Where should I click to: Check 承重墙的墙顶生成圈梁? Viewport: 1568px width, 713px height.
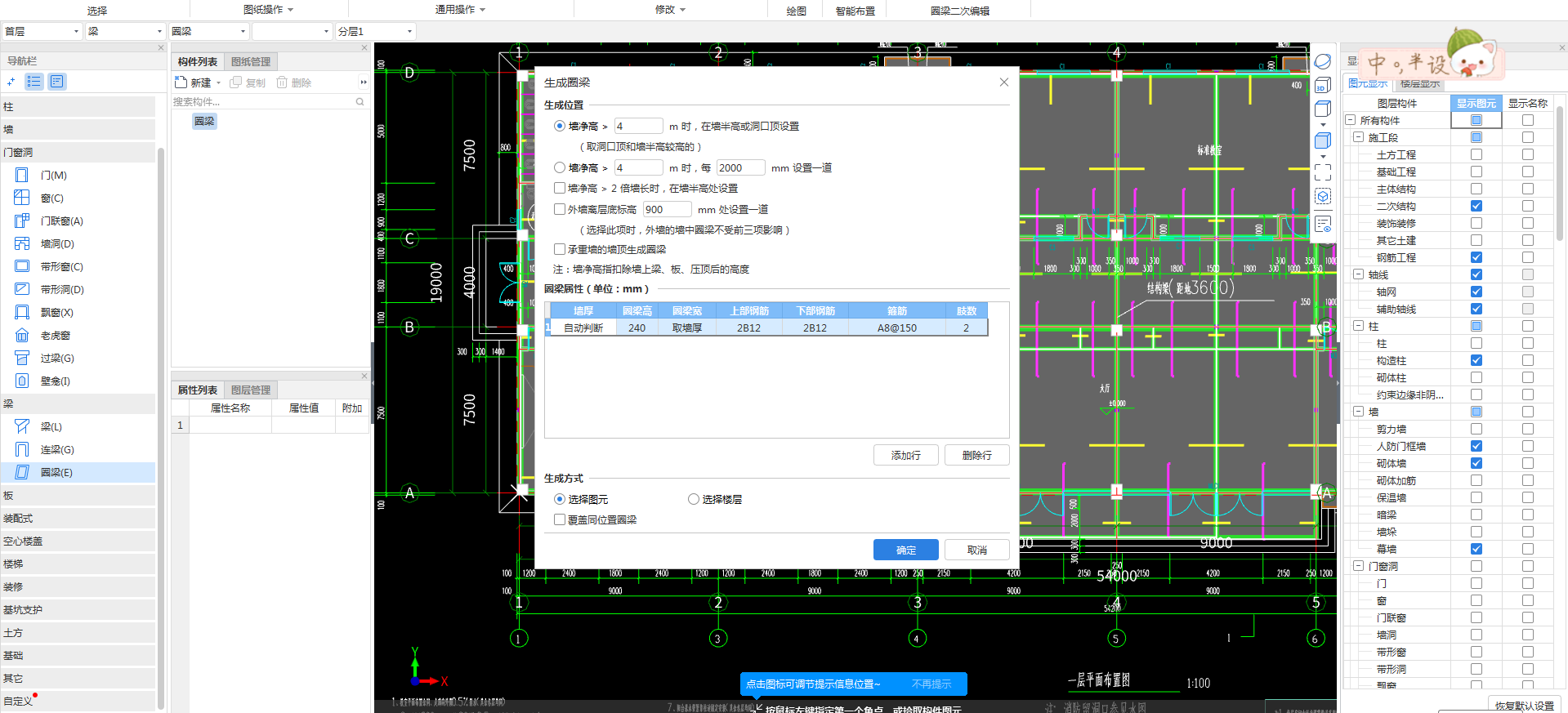pos(560,249)
